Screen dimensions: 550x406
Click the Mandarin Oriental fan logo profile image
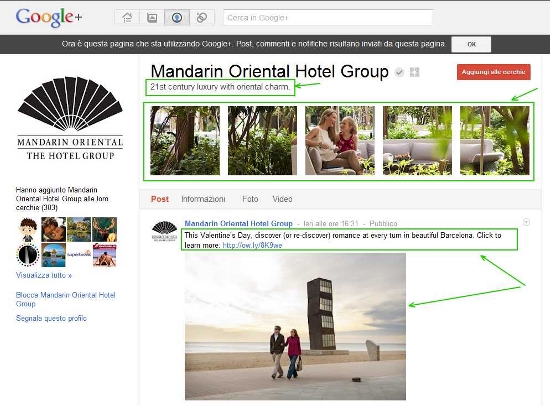tap(70, 118)
